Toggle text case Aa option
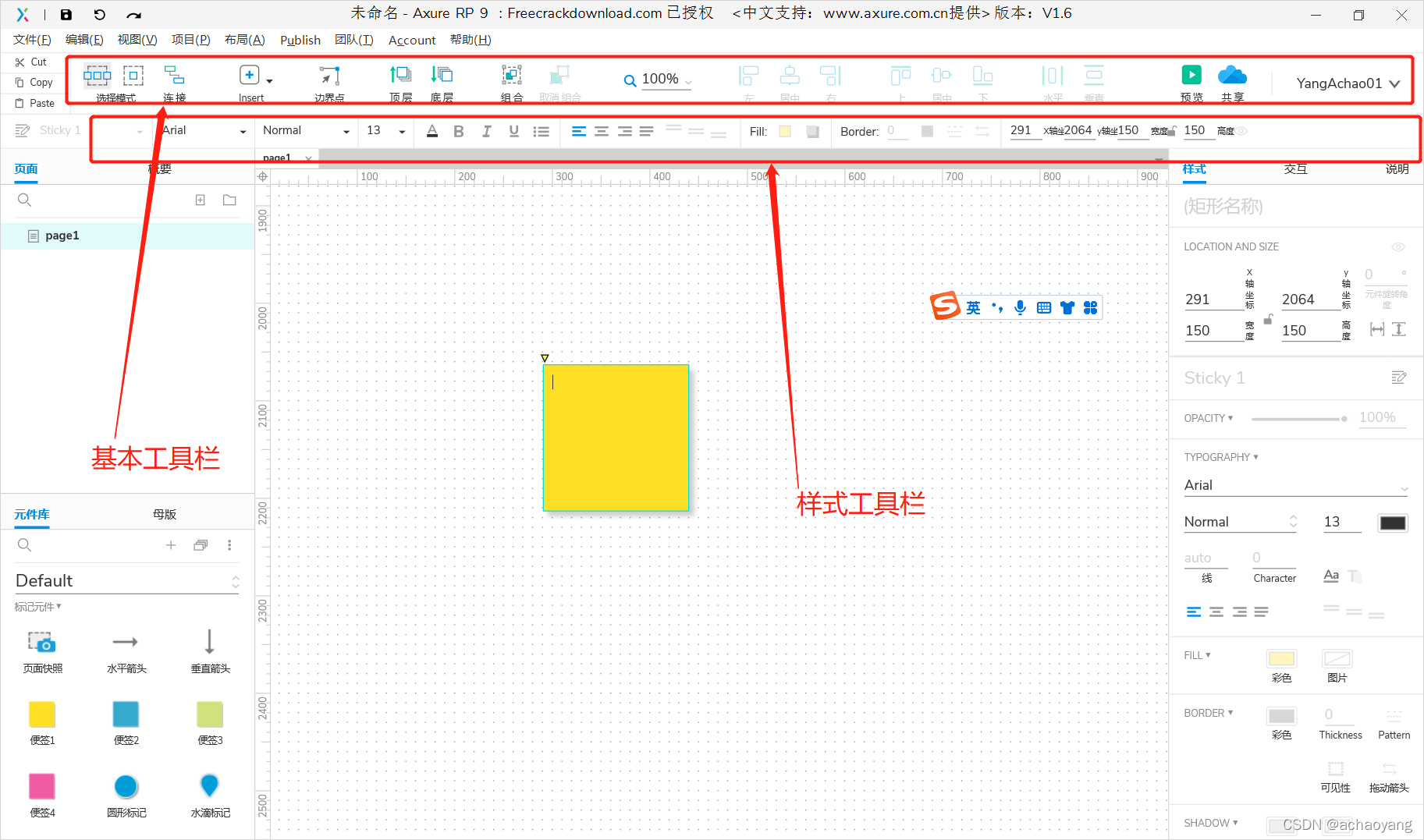This screenshot has height=840, width=1424. point(1331,576)
